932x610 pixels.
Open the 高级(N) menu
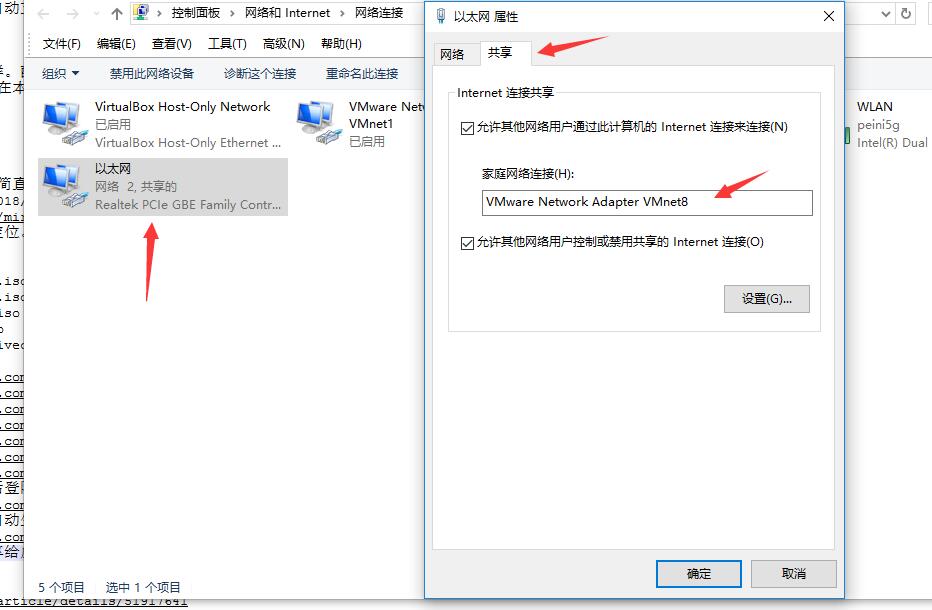pos(284,44)
